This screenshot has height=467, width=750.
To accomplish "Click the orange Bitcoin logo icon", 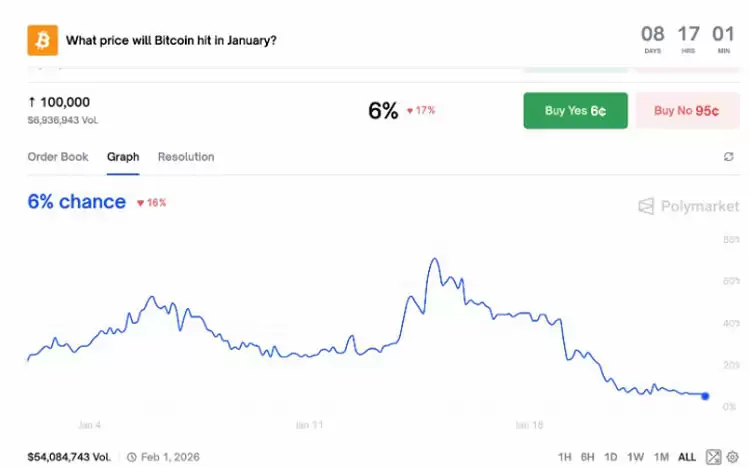I will 42,41.
